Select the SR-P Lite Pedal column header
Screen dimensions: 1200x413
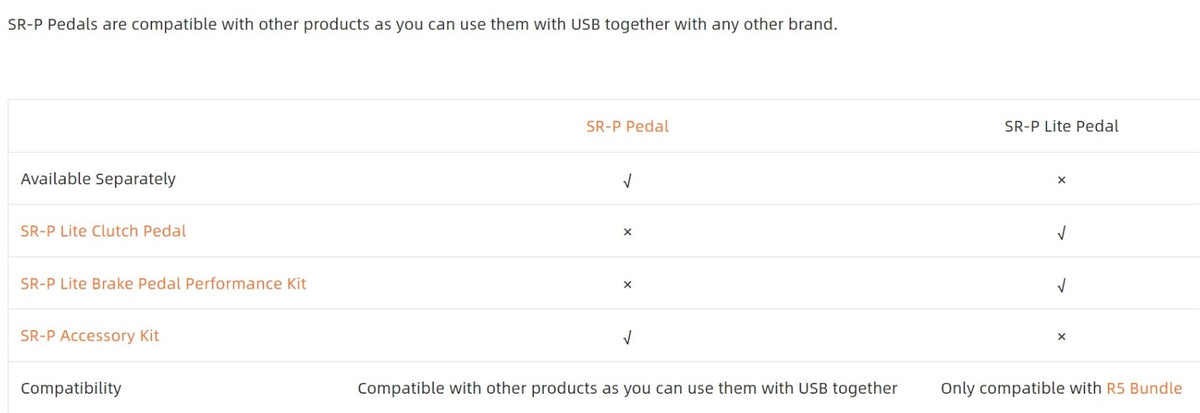1061,127
